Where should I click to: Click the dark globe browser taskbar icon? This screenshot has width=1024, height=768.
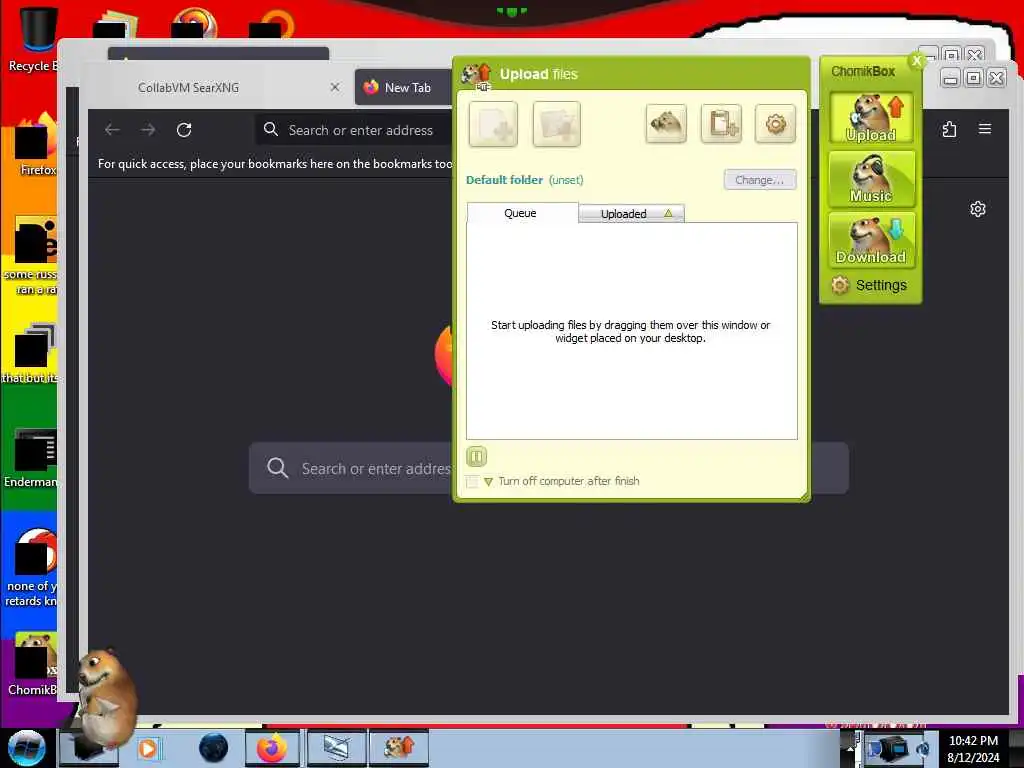coord(214,748)
